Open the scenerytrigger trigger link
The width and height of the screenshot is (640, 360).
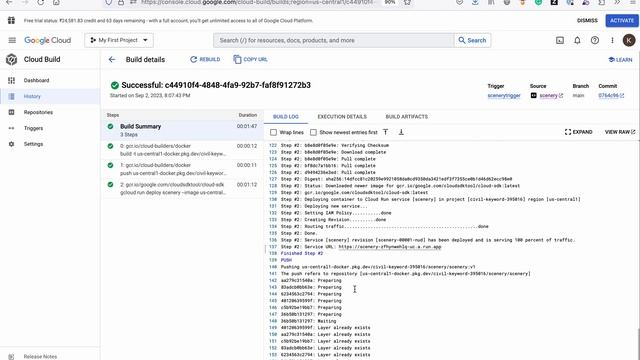[504, 96]
